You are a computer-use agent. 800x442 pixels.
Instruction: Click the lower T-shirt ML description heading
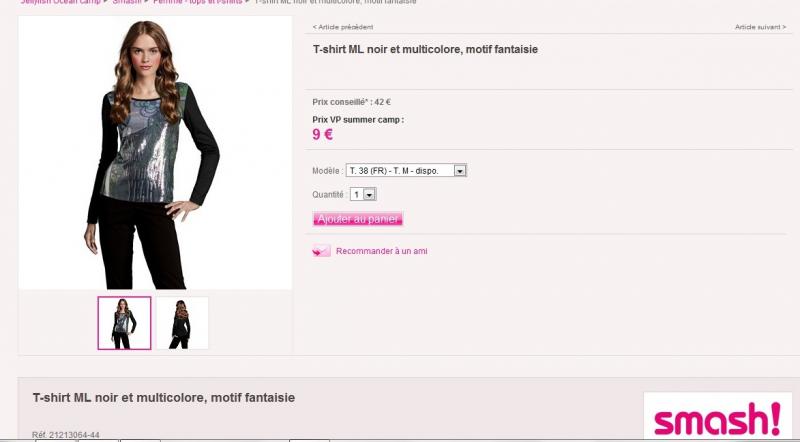point(164,398)
